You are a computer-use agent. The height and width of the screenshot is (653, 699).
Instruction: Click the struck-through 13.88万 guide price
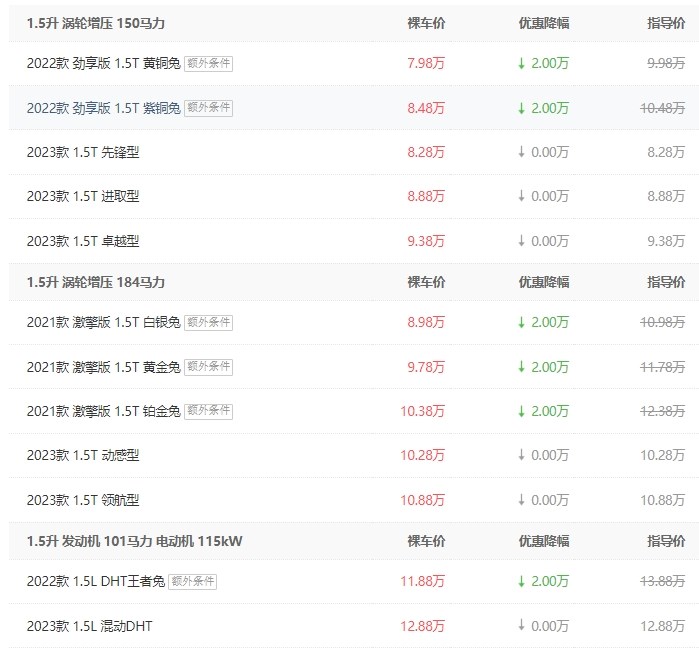click(662, 581)
